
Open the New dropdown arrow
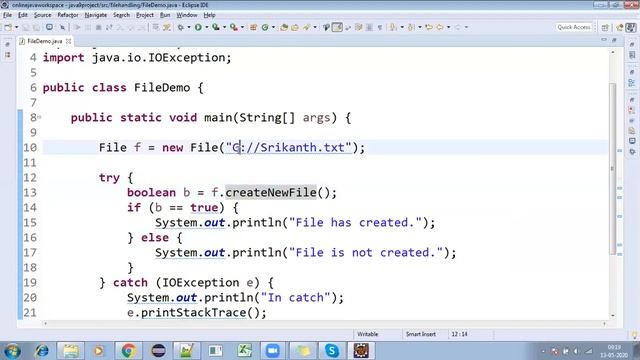coord(17,27)
